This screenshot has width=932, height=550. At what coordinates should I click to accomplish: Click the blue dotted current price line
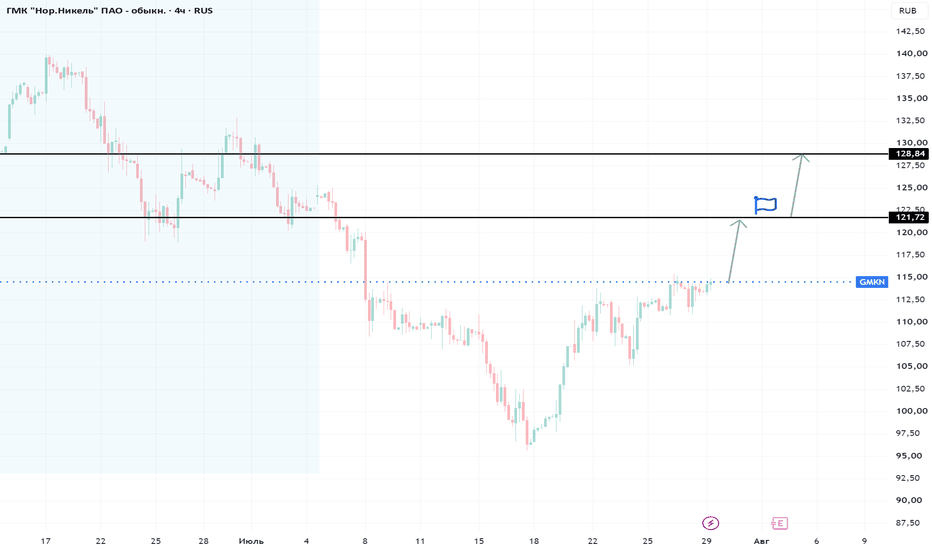(427, 282)
